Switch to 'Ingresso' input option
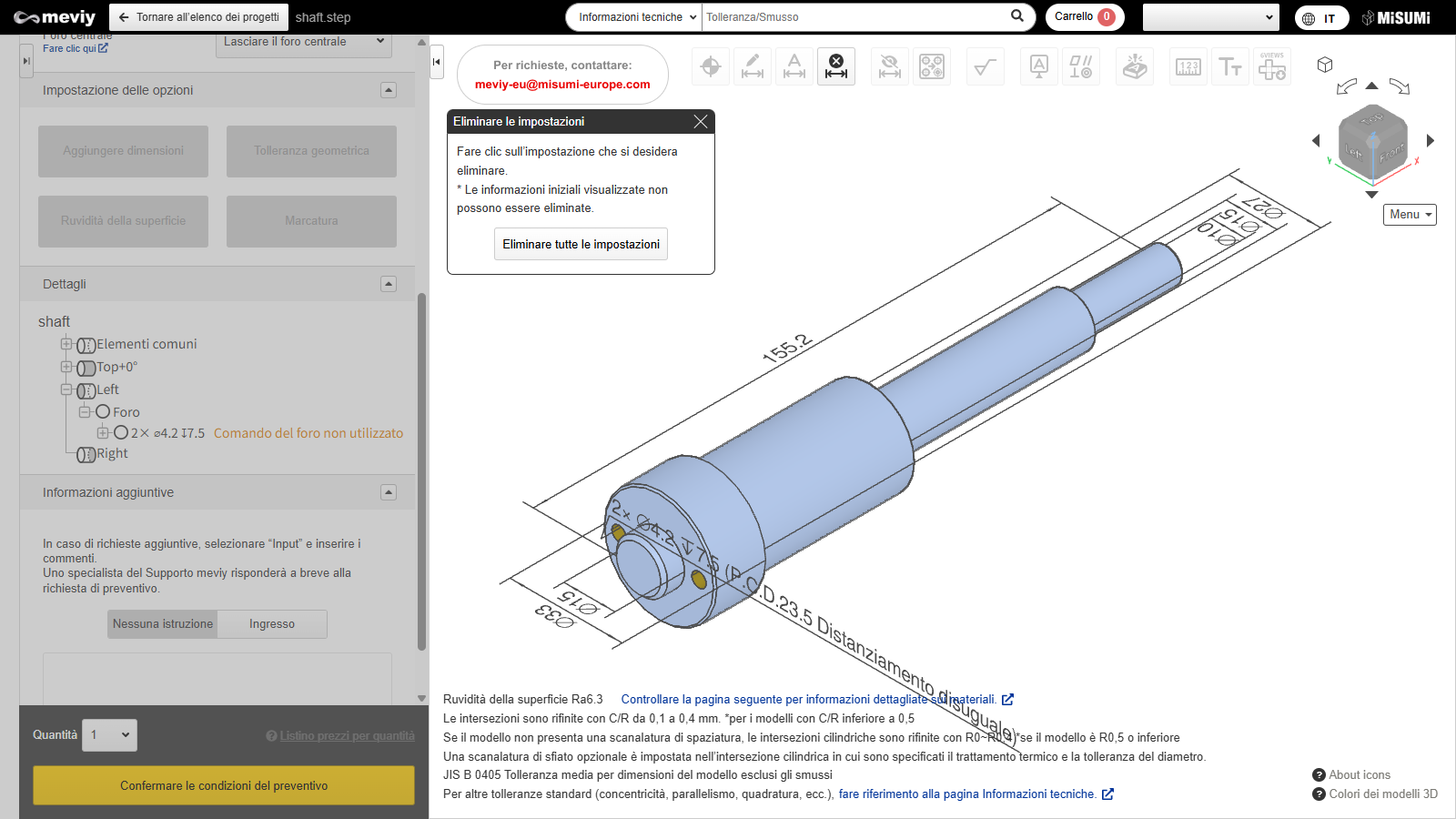The width and height of the screenshot is (1456, 819). (x=272, y=624)
